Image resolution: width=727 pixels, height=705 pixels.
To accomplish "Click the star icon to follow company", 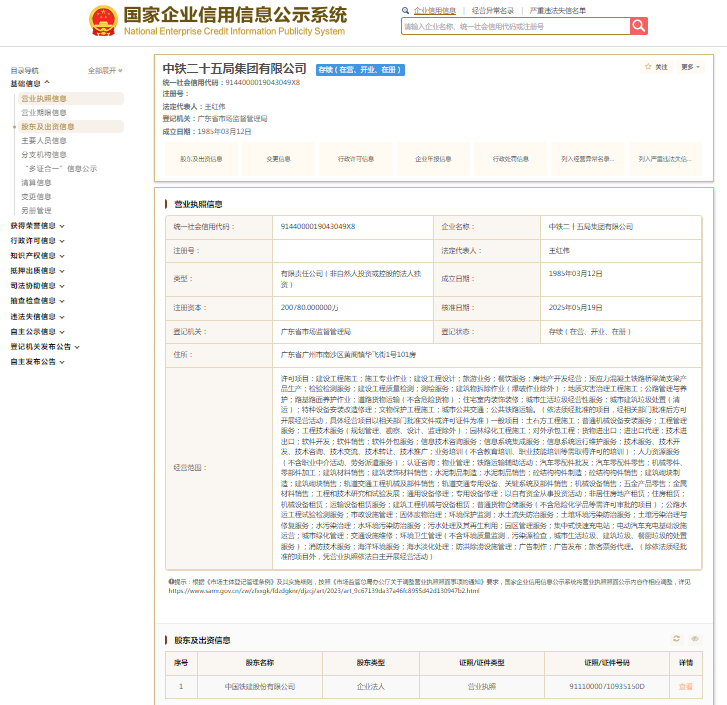I will (648, 67).
